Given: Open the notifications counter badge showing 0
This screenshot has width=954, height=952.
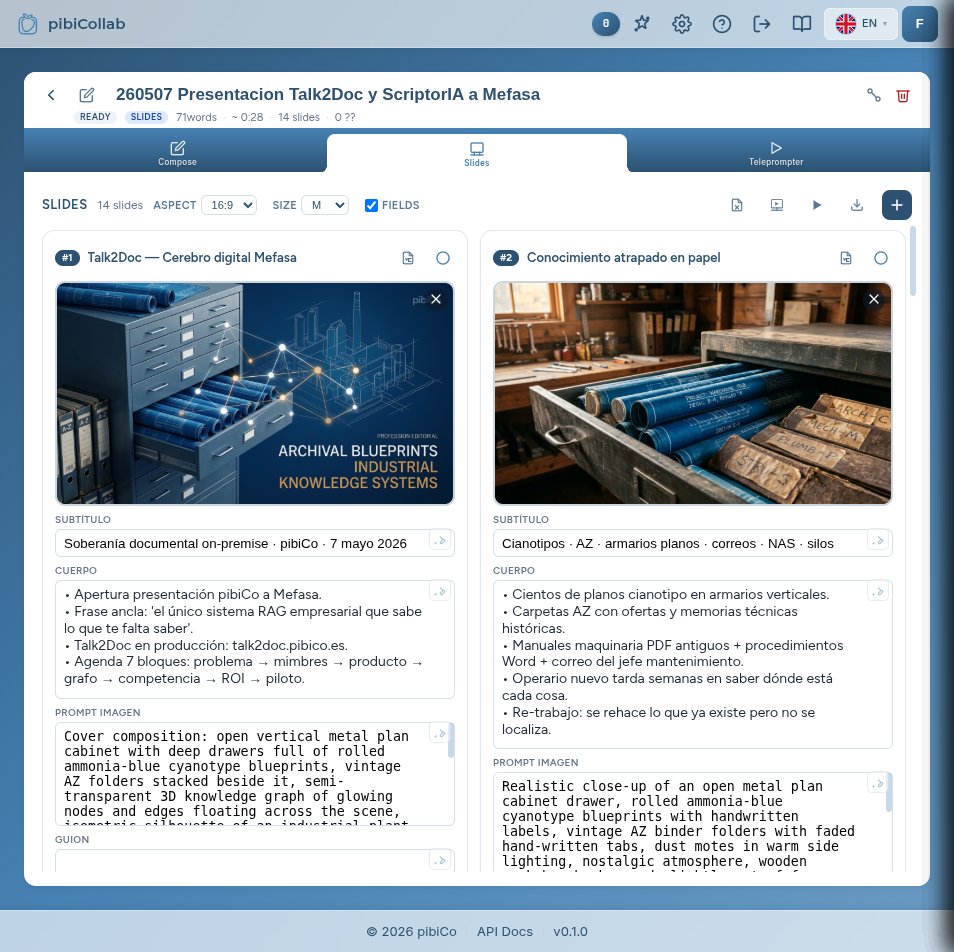Looking at the screenshot, I should pyautogui.click(x=605, y=24).
